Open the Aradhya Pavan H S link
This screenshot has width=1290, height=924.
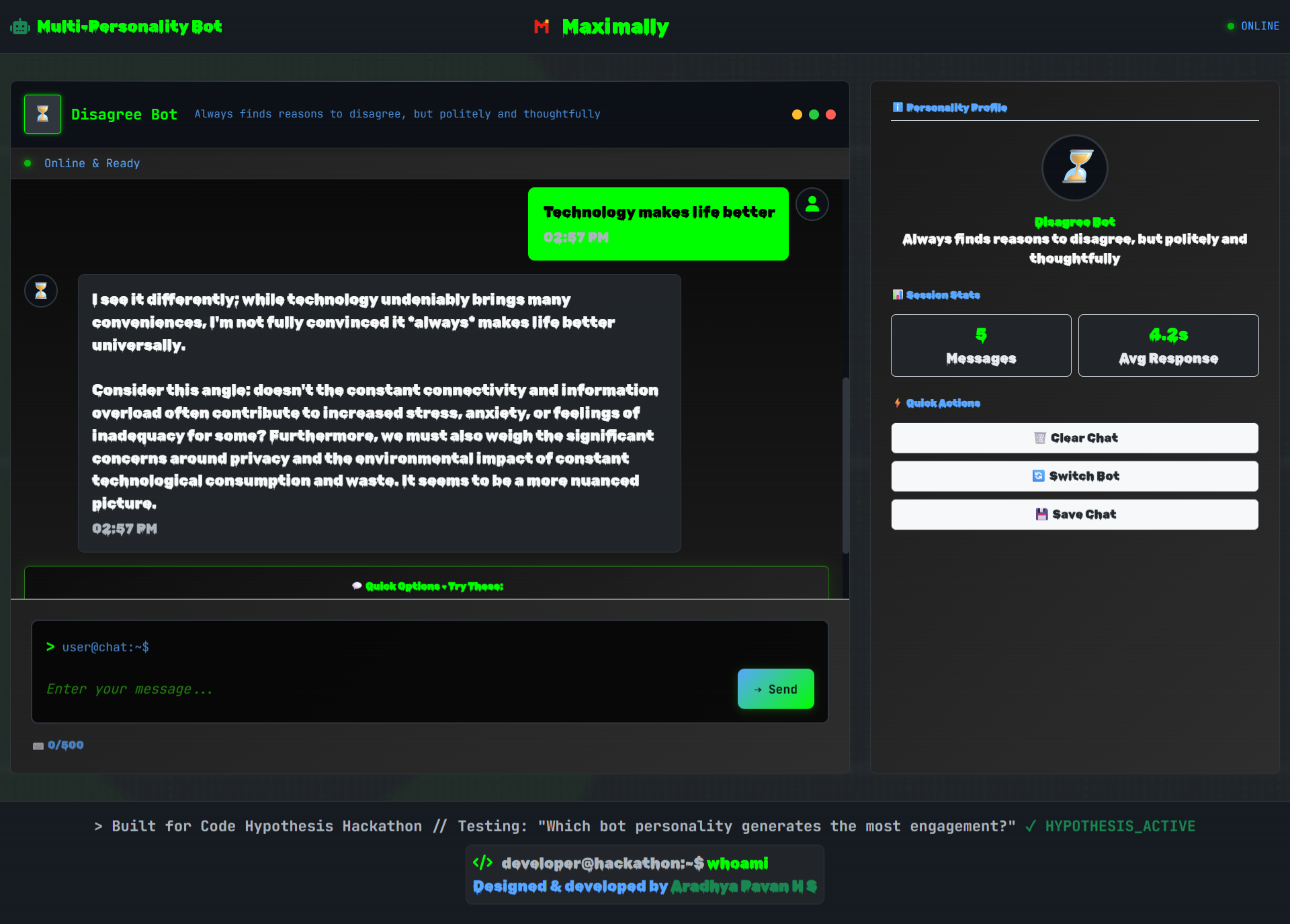click(x=743, y=886)
